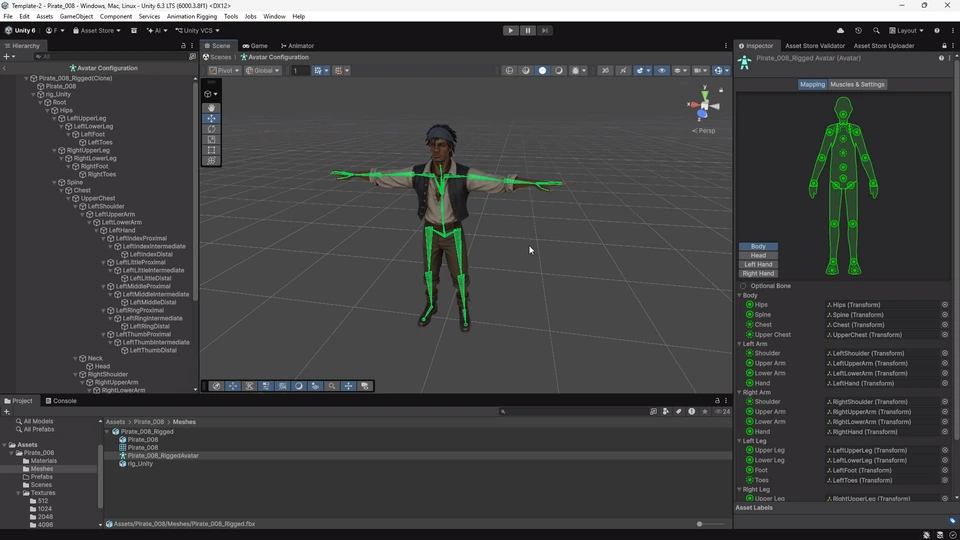Select the Head mapping button
Screen dimensions: 960x540
point(758,255)
